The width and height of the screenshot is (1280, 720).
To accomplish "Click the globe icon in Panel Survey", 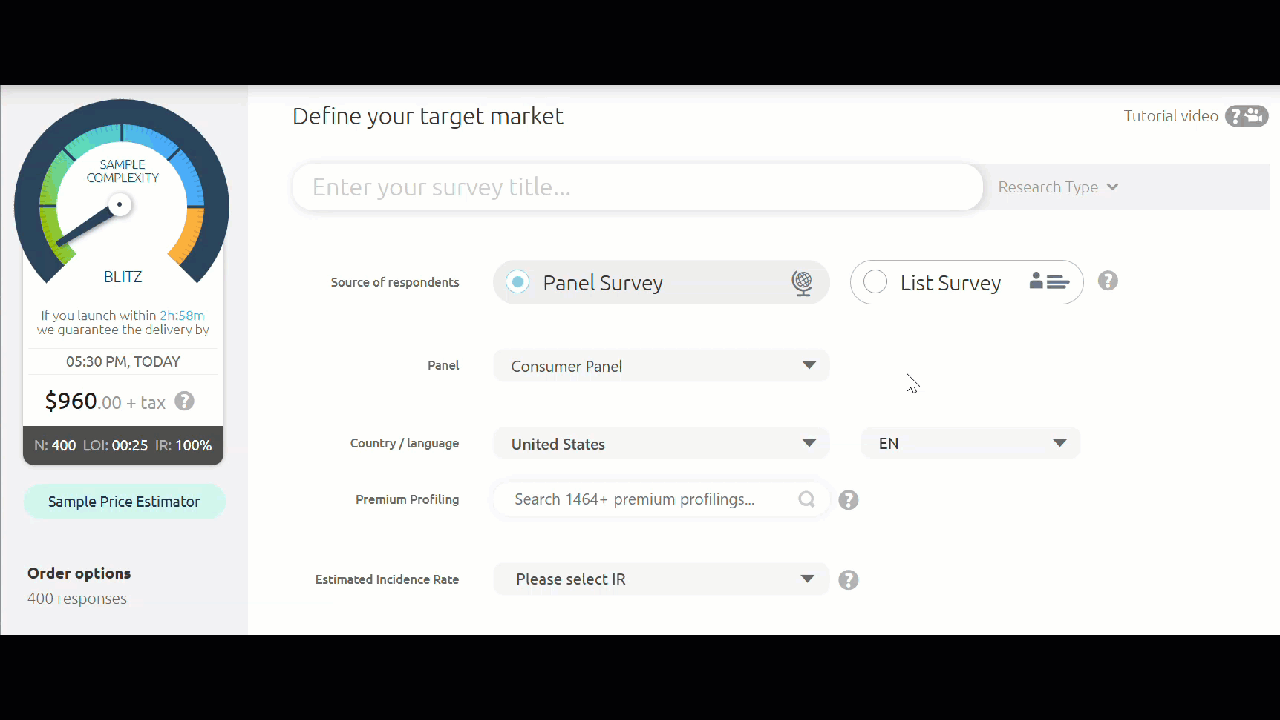I will tap(802, 283).
